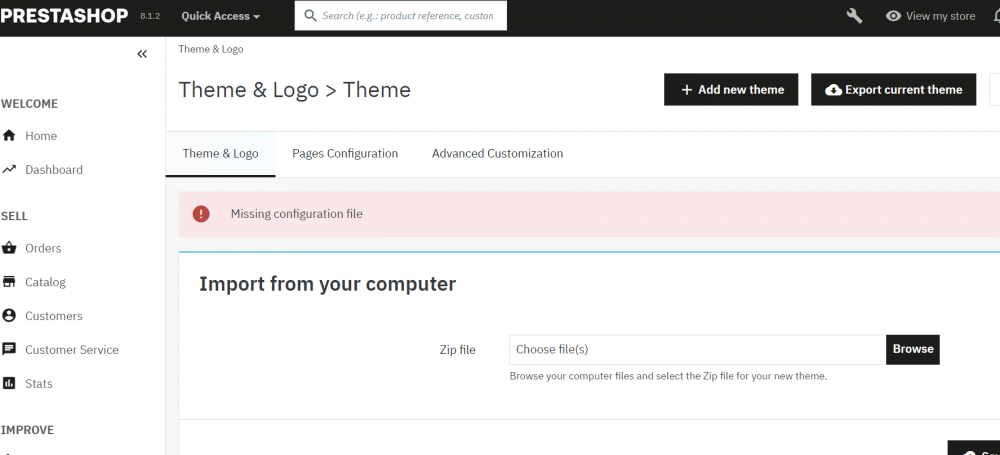
Task: Click the Home house icon
Action: tap(9, 135)
